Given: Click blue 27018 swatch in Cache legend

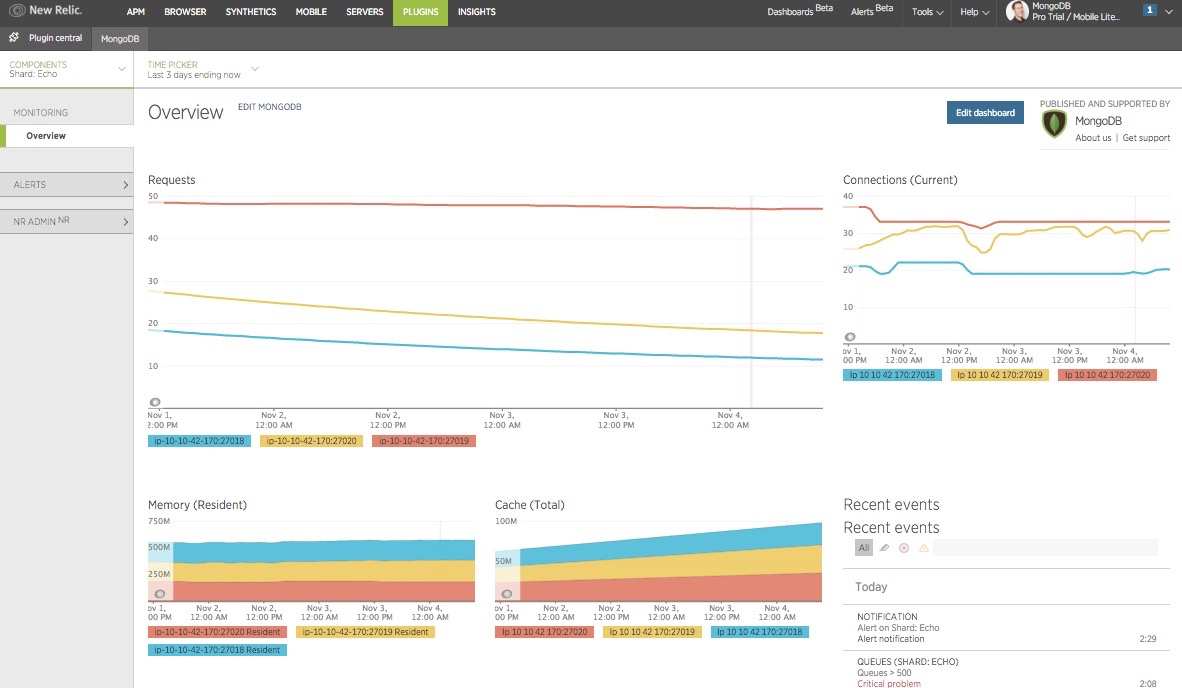Looking at the screenshot, I should click(x=759, y=632).
